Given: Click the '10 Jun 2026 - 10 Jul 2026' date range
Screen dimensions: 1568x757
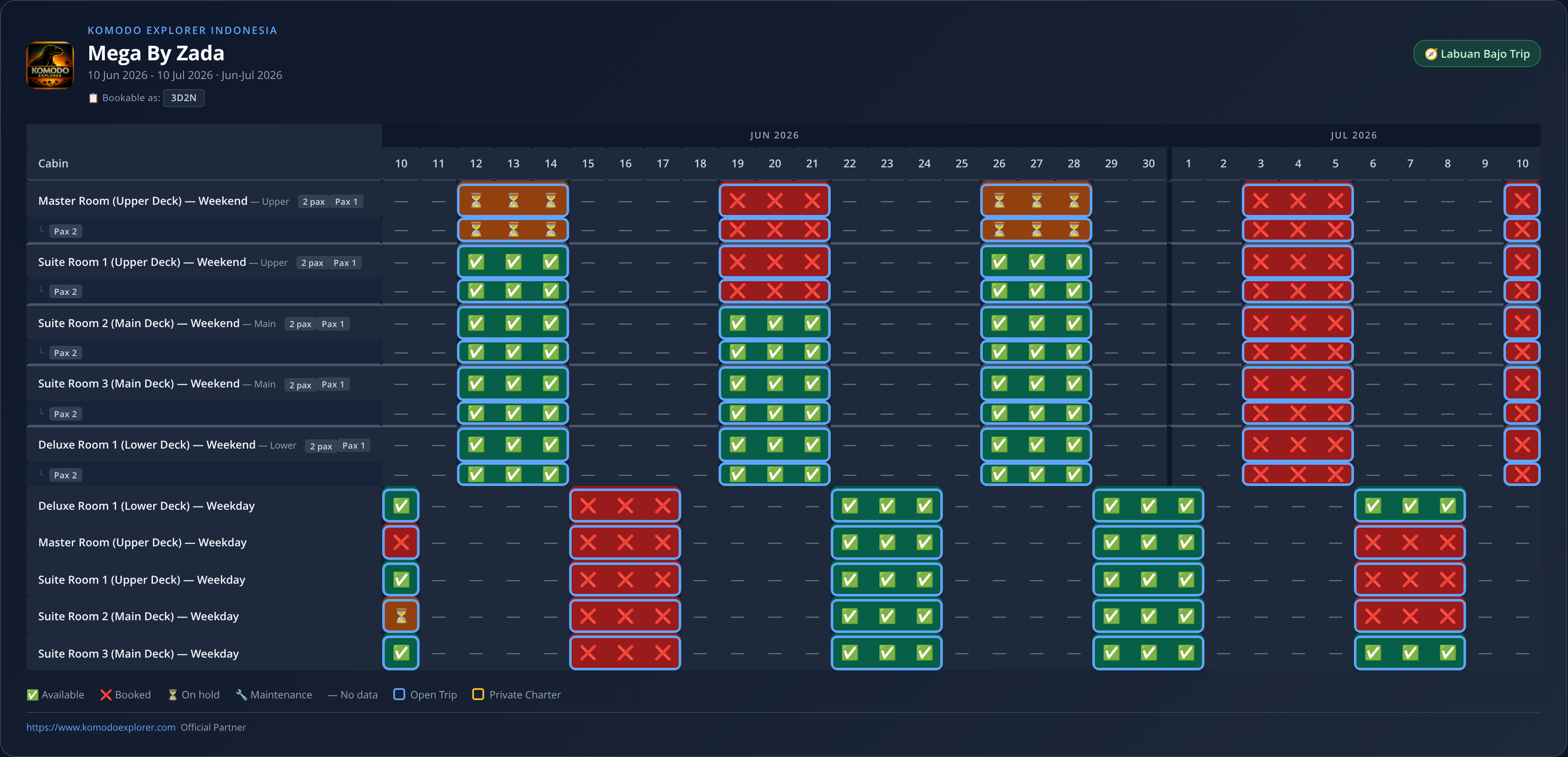Looking at the screenshot, I should (x=150, y=75).
